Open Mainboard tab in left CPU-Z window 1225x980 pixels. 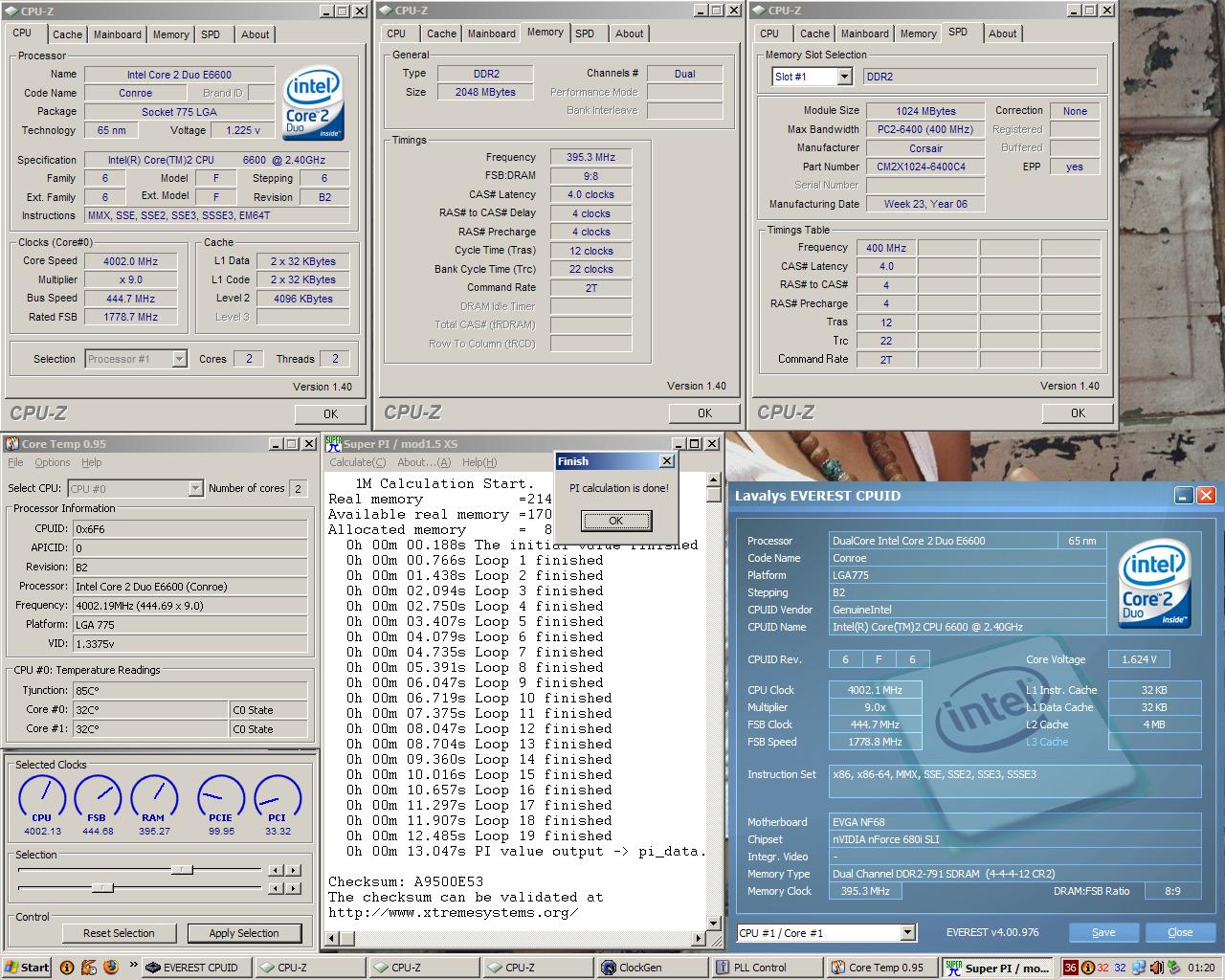click(x=118, y=34)
